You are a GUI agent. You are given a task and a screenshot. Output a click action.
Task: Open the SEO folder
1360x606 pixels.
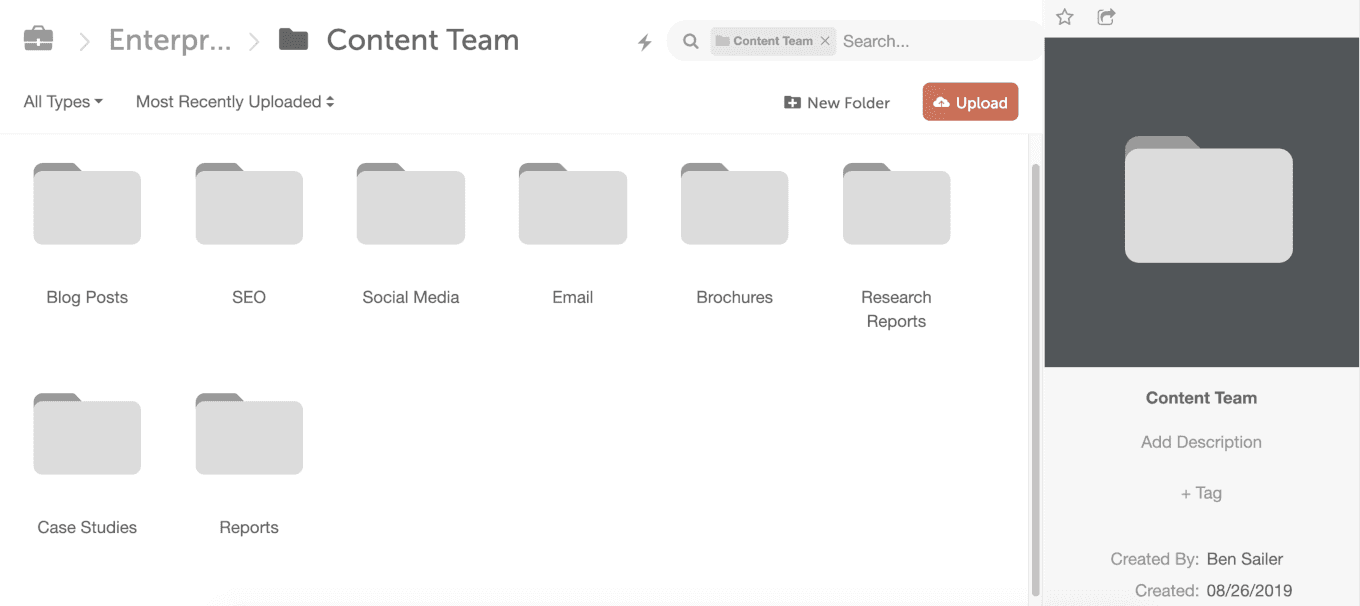pos(248,205)
